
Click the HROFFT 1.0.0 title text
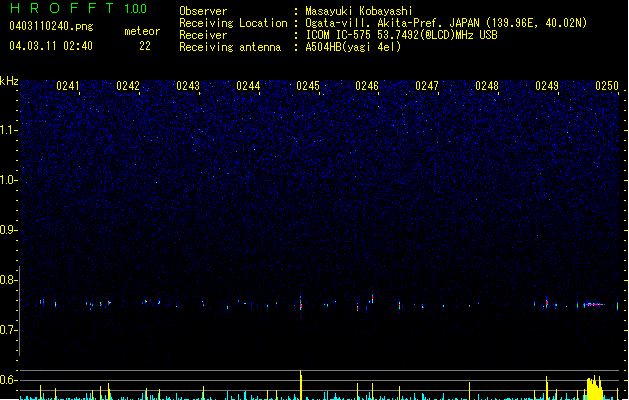coord(78,8)
